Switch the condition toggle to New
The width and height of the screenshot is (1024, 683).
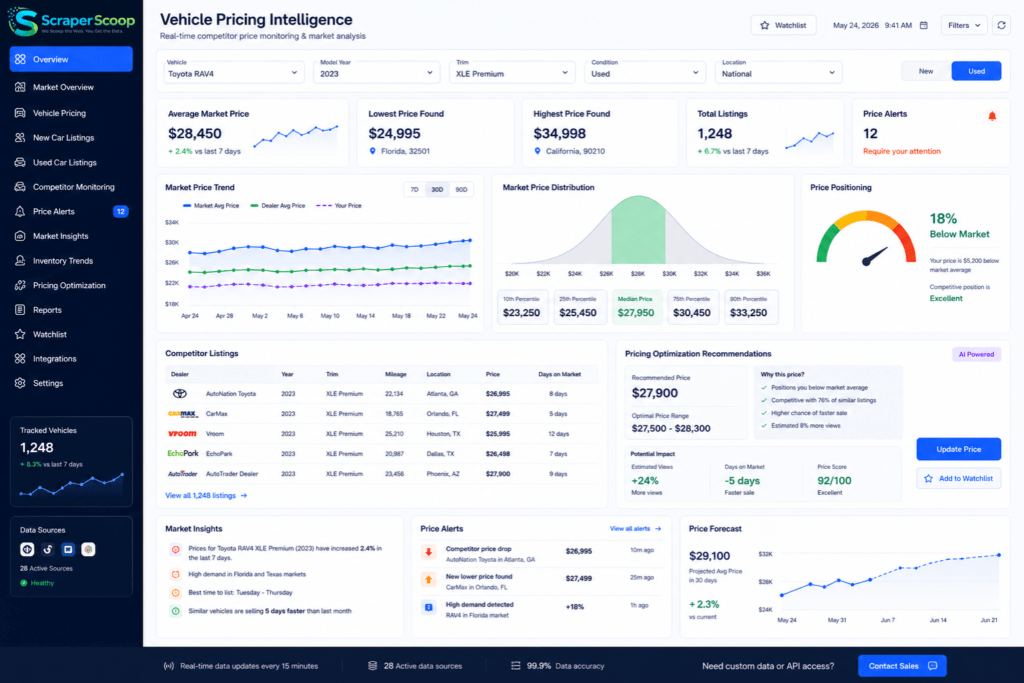[x=925, y=71]
